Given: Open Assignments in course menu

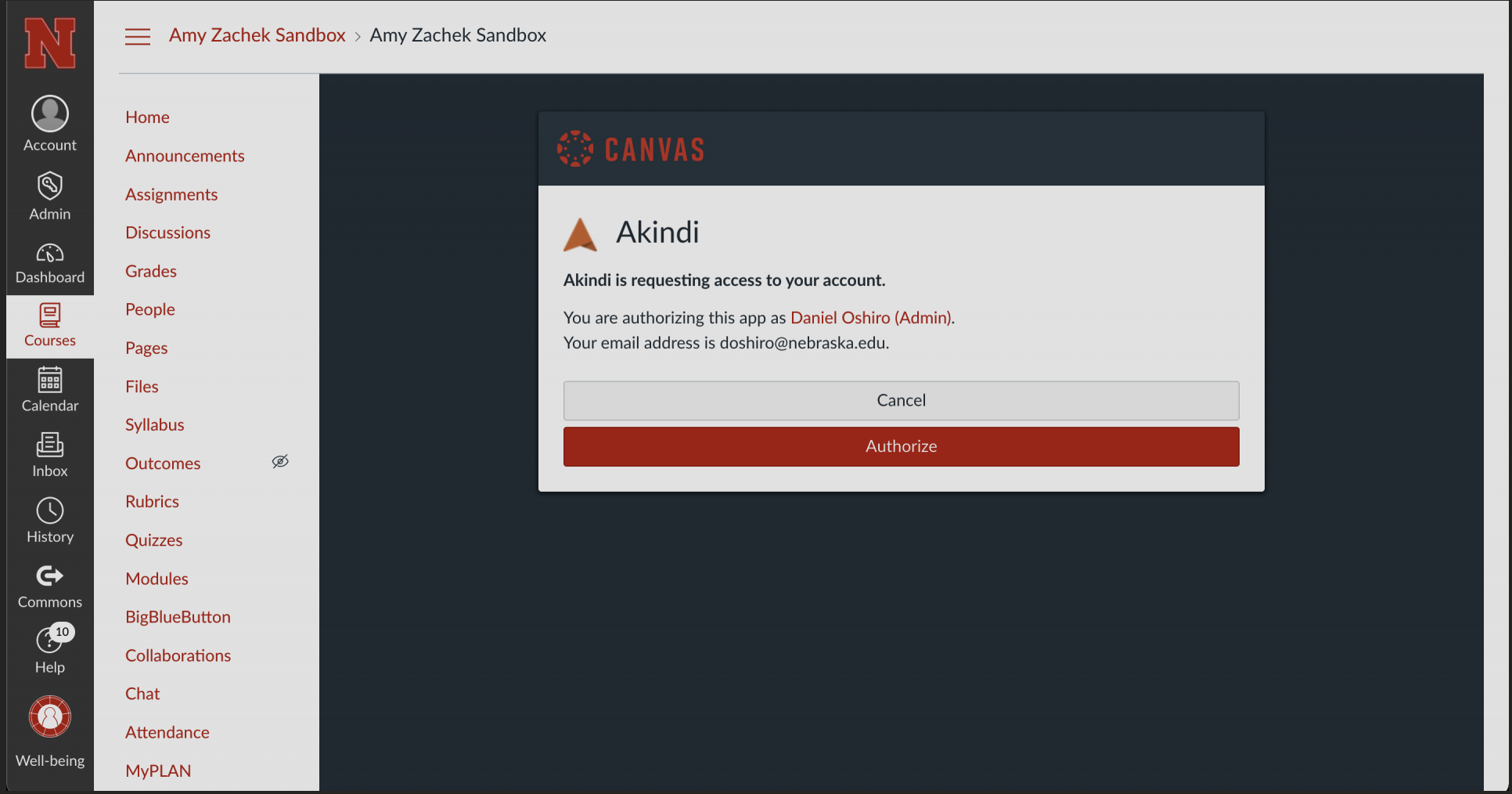Looking at the screenshot, I should [171, 194].
